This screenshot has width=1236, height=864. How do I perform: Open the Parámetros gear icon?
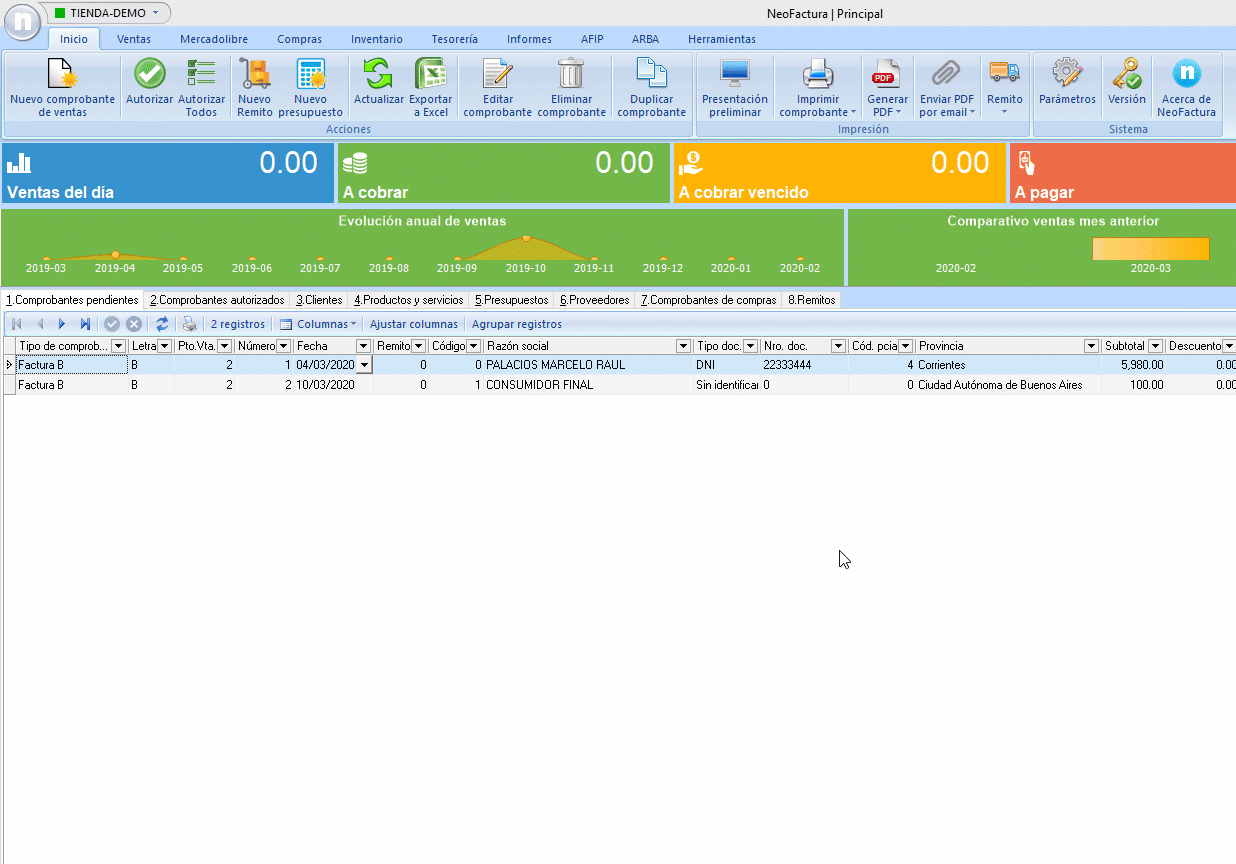click(x=1067, y=75)
